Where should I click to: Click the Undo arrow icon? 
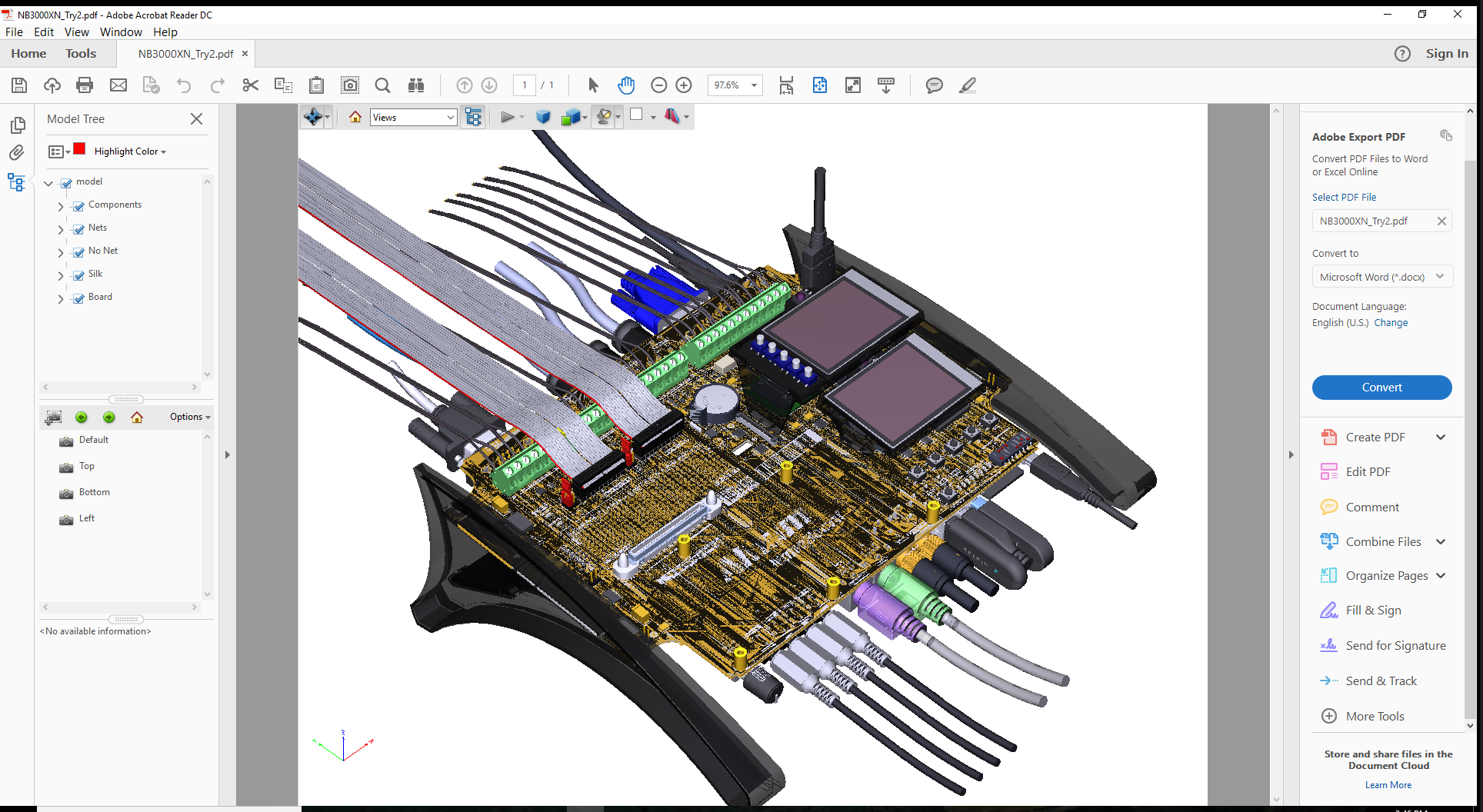[x=184, y=85]
